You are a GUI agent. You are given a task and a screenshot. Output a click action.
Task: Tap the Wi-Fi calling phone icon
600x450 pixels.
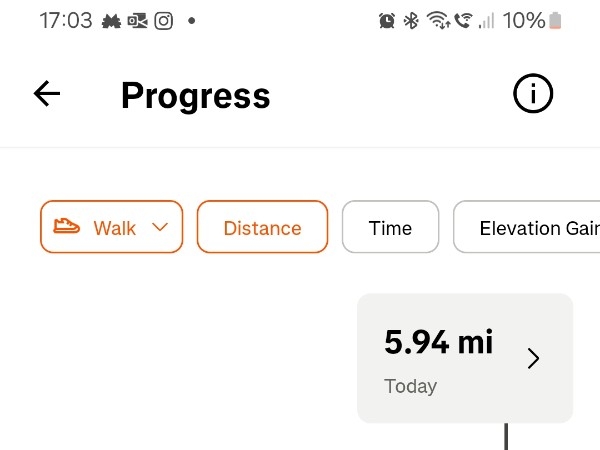[463, 20]
